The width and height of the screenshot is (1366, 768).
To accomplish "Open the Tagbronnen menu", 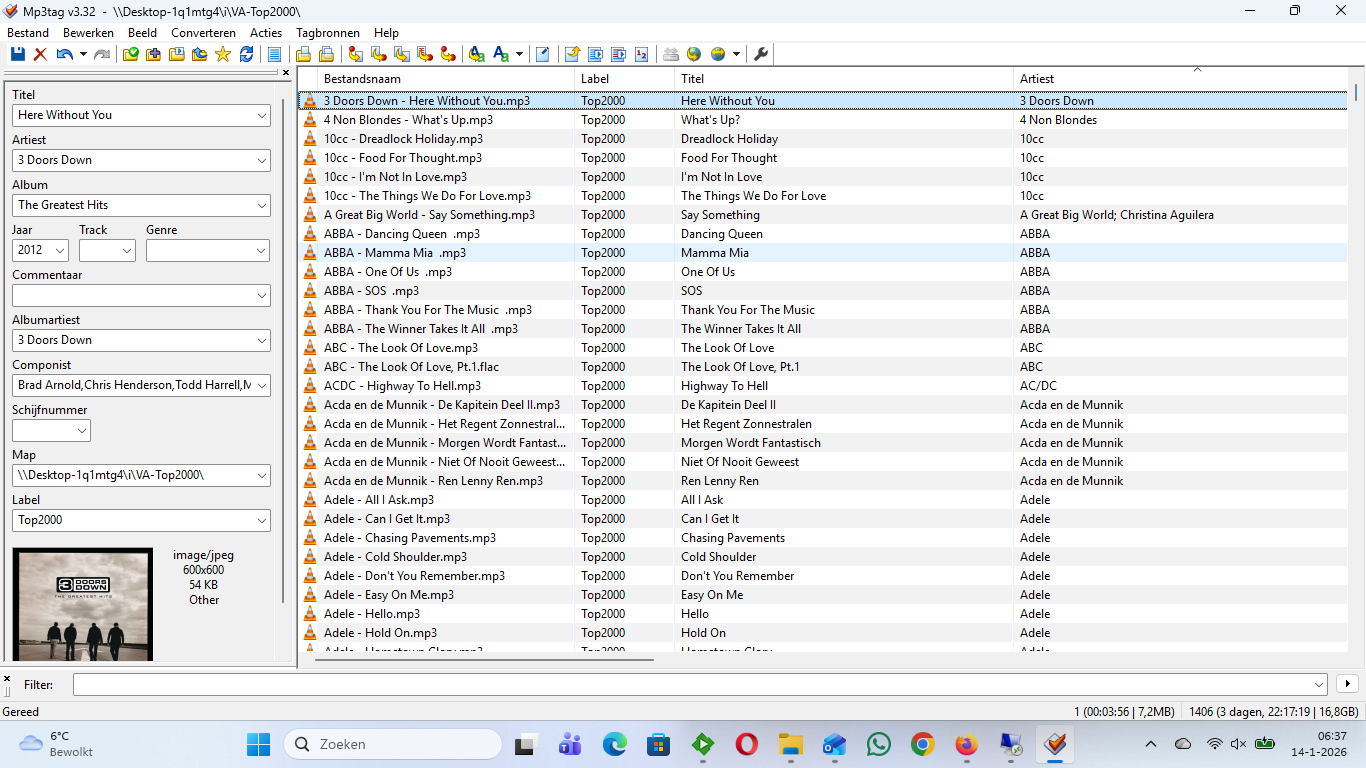I will pos(328,33).
